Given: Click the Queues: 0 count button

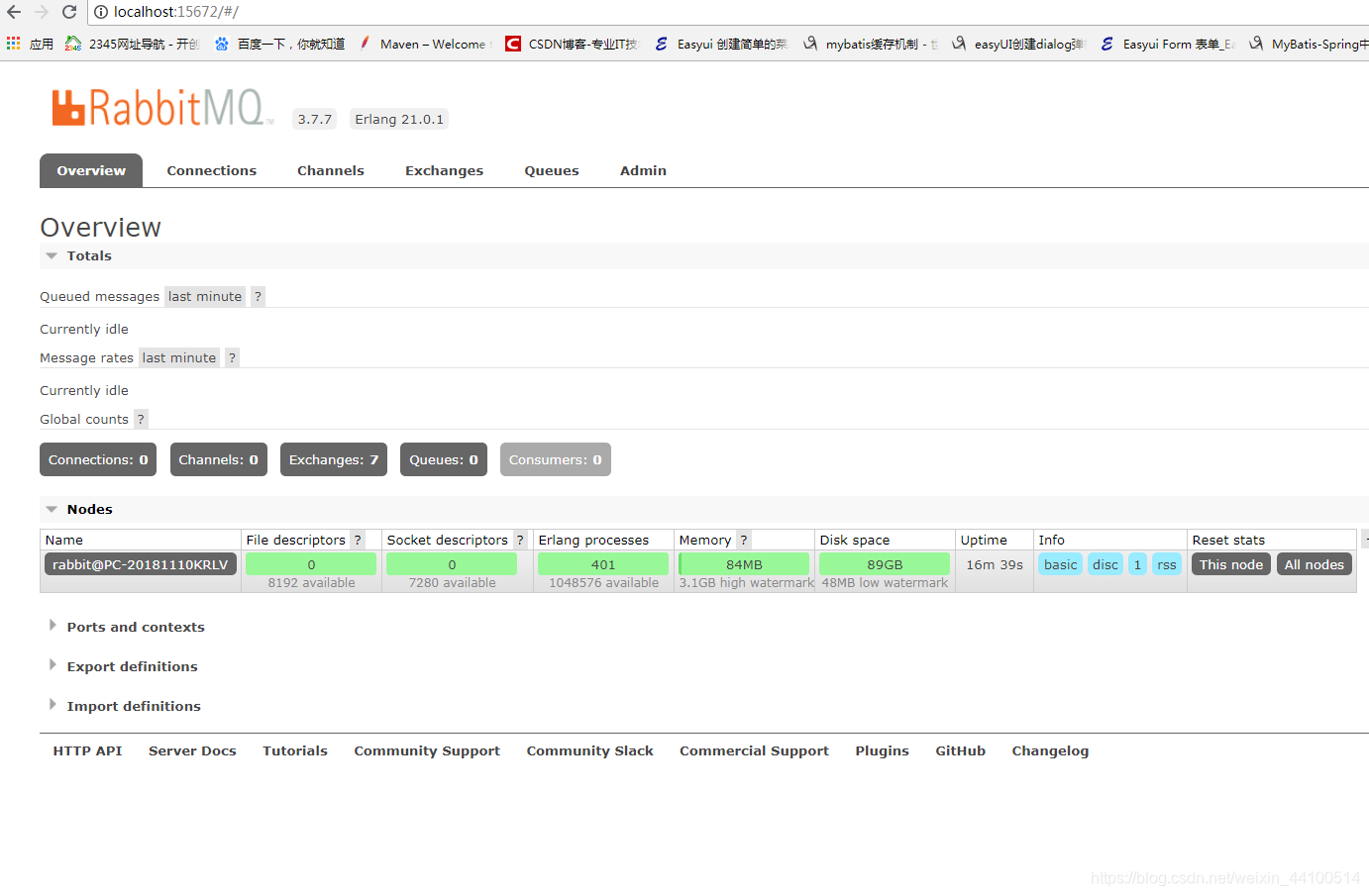Looking at the screenshot, I should pyautogui.click(x=444, y=459).
